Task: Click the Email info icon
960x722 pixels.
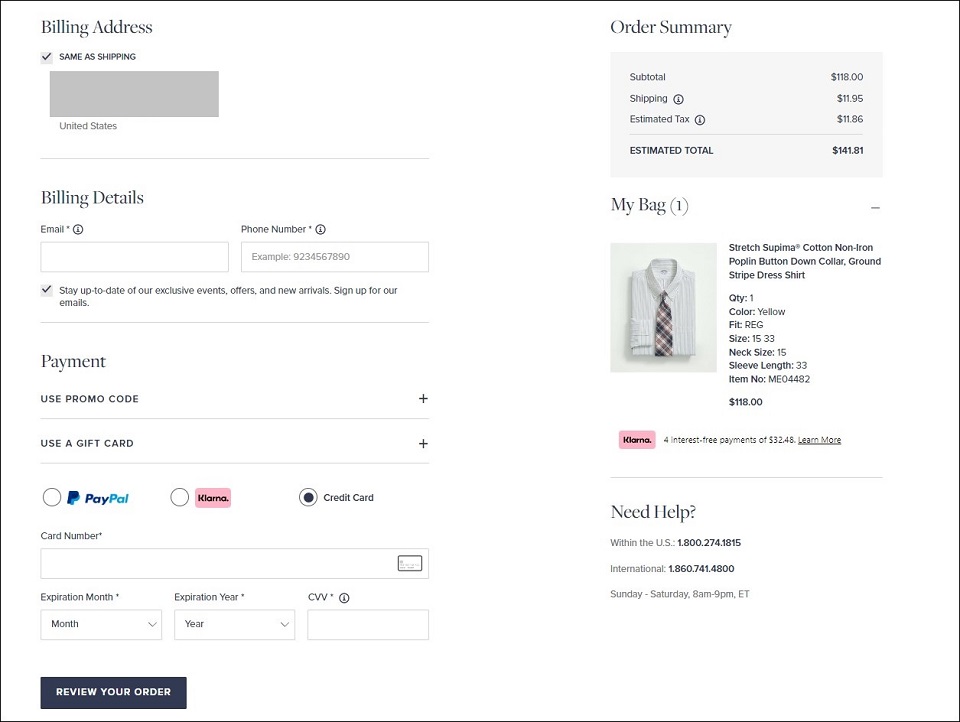Action: tap(78, 230)
